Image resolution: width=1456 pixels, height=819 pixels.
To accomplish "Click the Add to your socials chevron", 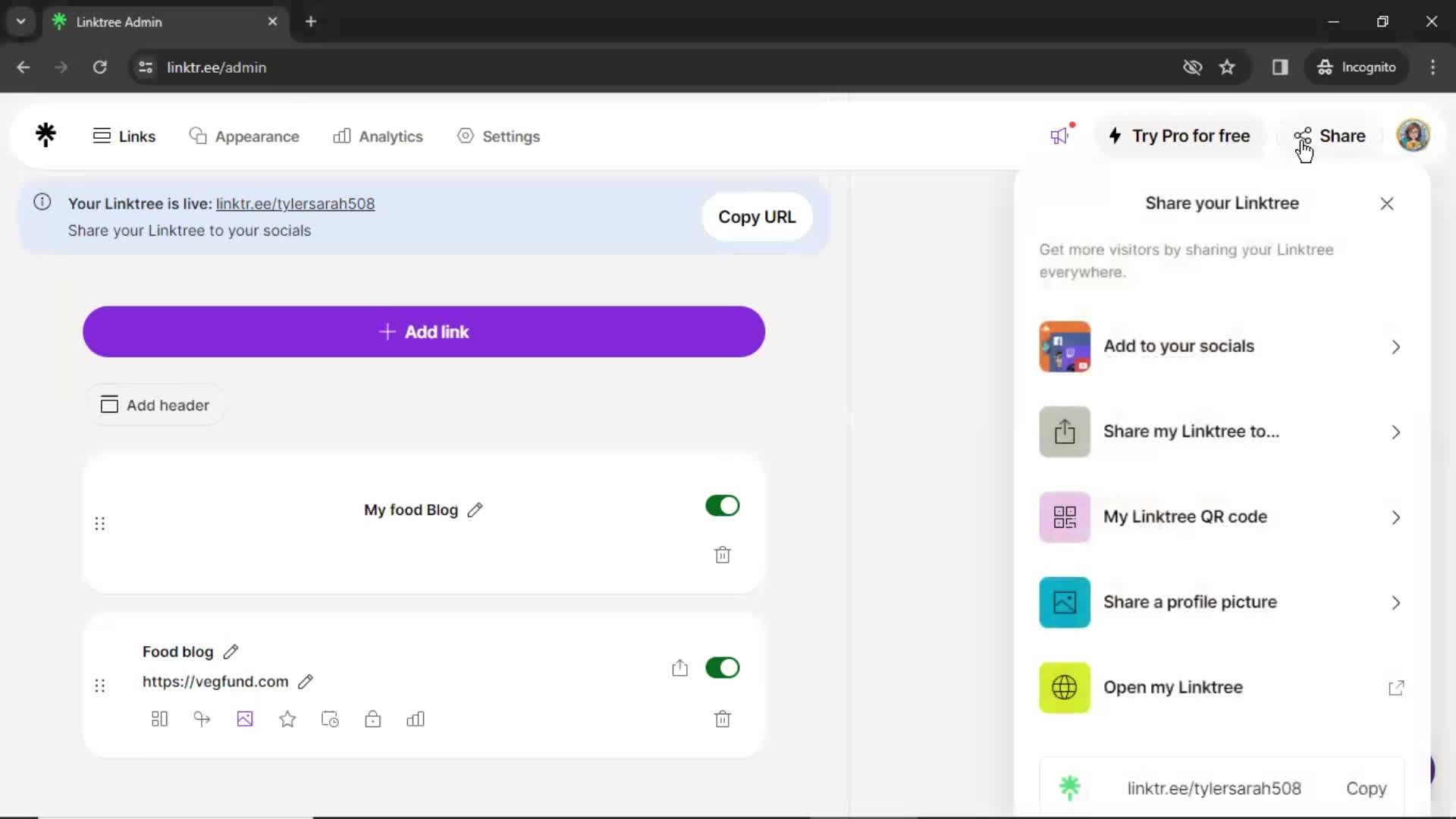I will pos(1395,346).
